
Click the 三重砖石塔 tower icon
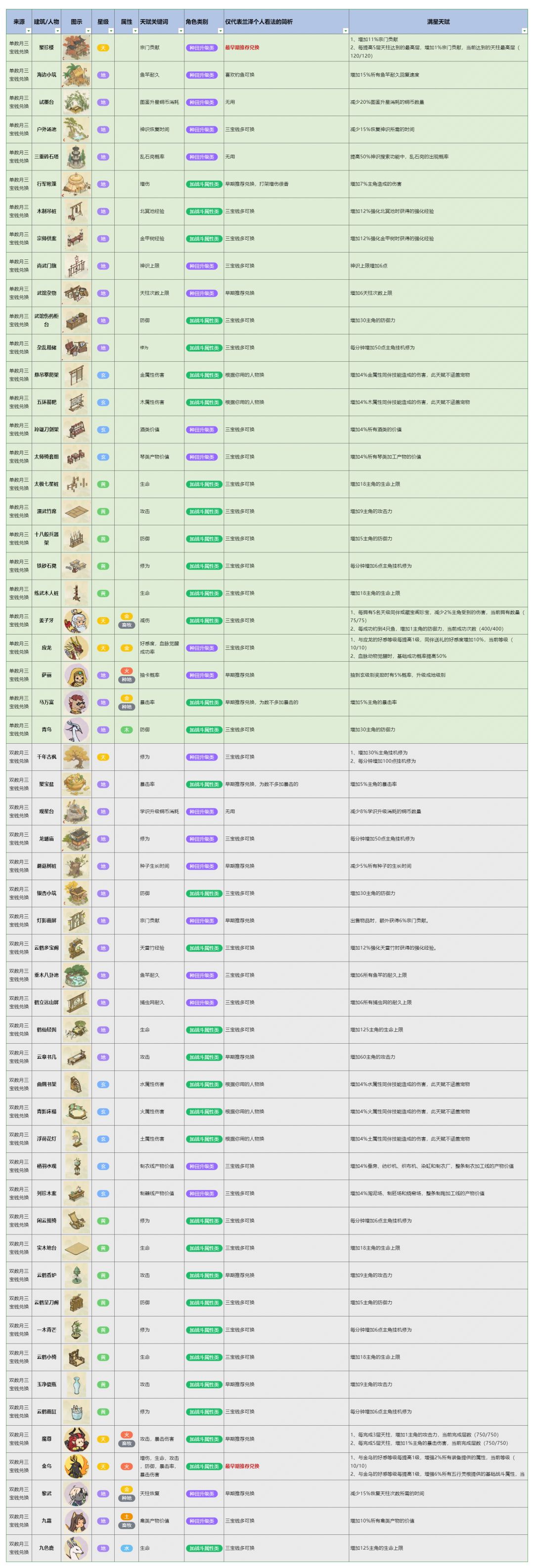[x=76, y=157]
